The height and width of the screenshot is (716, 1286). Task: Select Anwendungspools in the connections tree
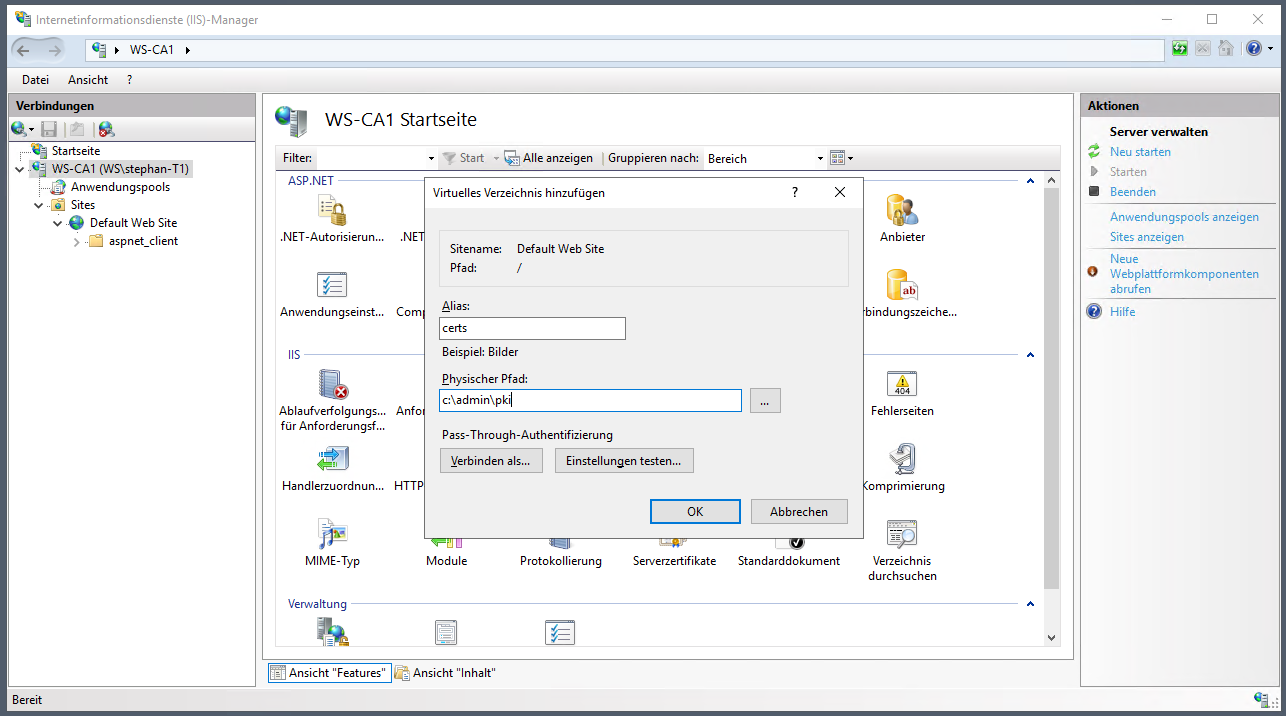coord(120,187)
